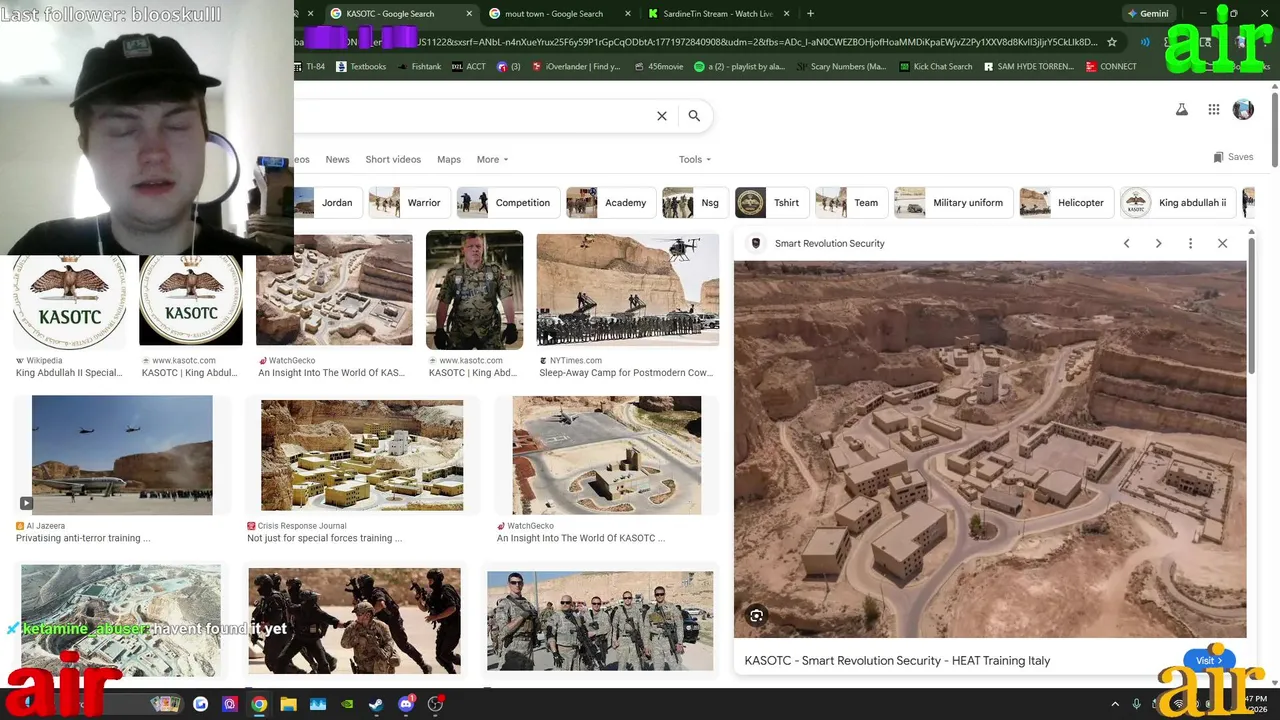Open Textbooks bookmark

tap(361, 67)
